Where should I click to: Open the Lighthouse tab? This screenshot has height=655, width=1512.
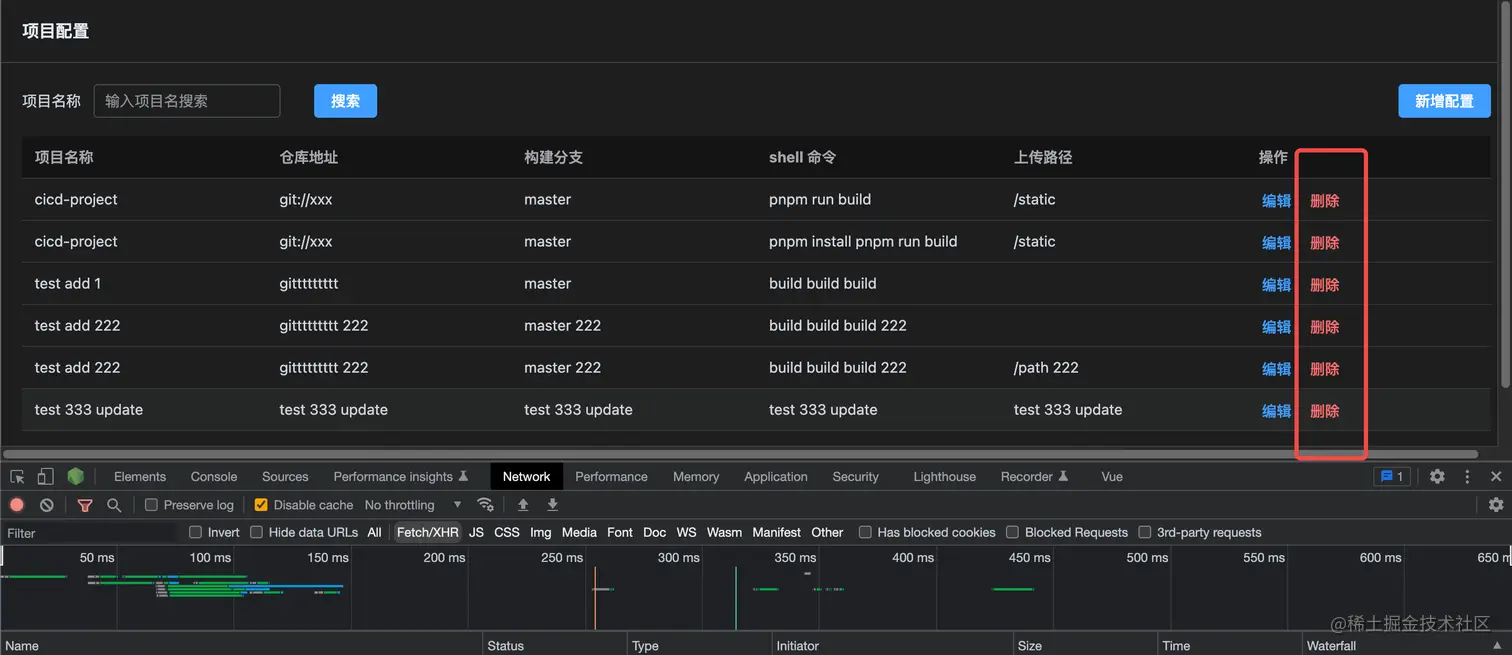point(944,477)
